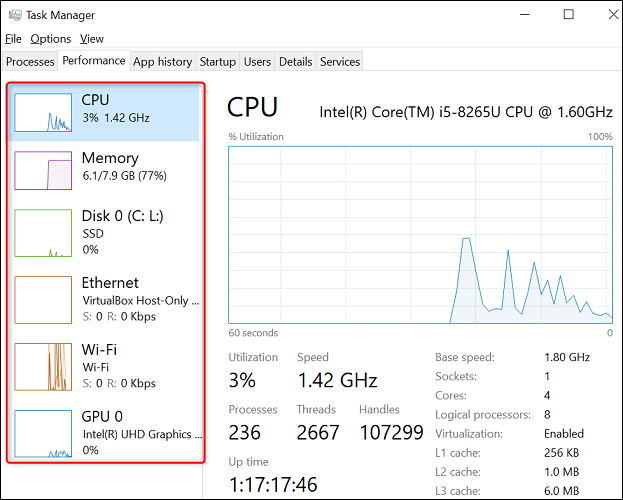Screen dimensions: 623x500
Task: Show the Services tab
Action: pos(340,62)
